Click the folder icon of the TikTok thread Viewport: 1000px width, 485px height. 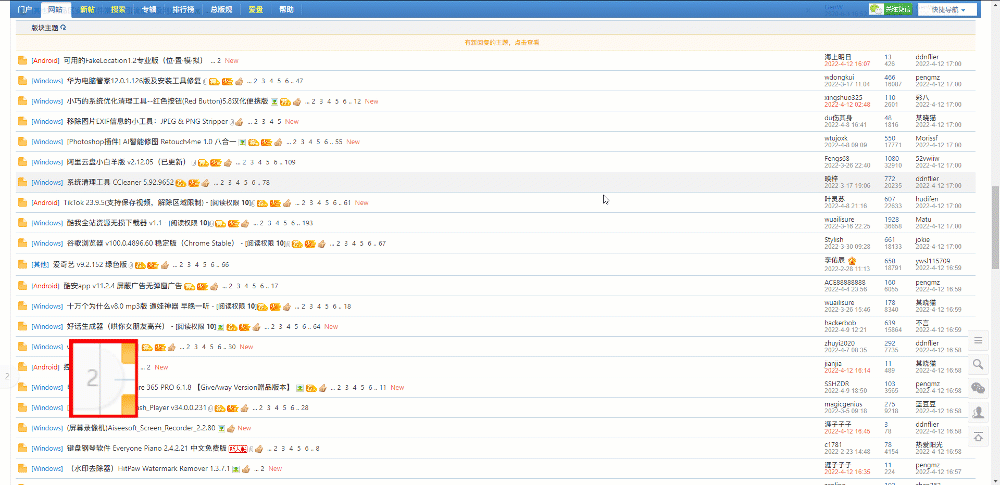[22, 203]
